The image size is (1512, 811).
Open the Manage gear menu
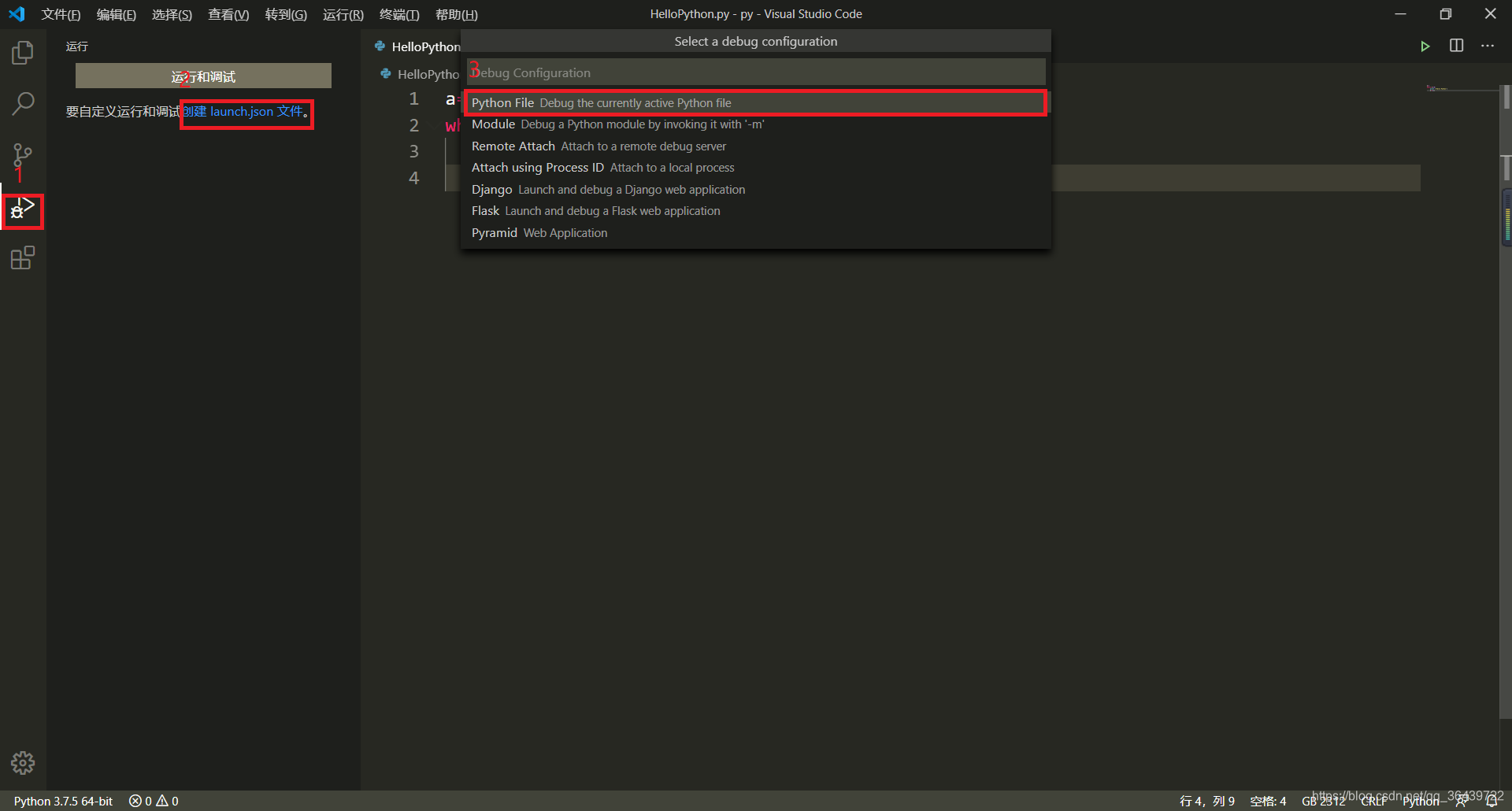click(x=23, y=762)
